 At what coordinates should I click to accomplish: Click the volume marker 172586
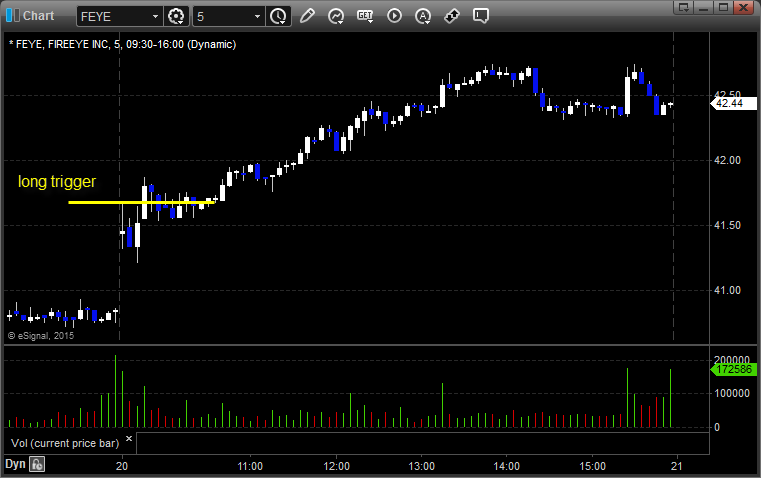point(733,369)
